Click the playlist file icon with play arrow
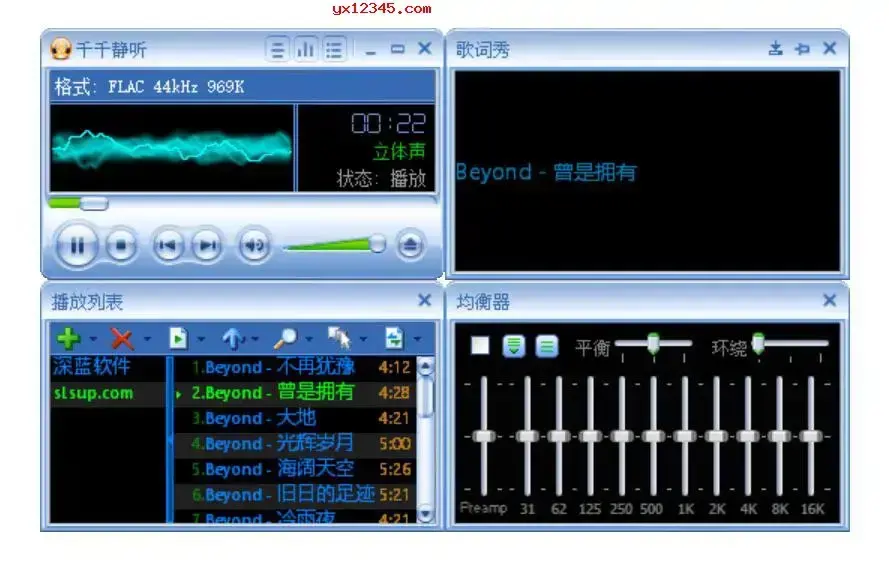 tap(178, 339)
